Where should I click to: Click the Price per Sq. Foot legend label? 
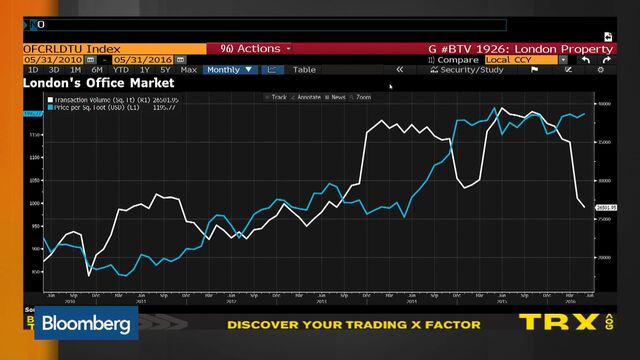tap(97, 107)
